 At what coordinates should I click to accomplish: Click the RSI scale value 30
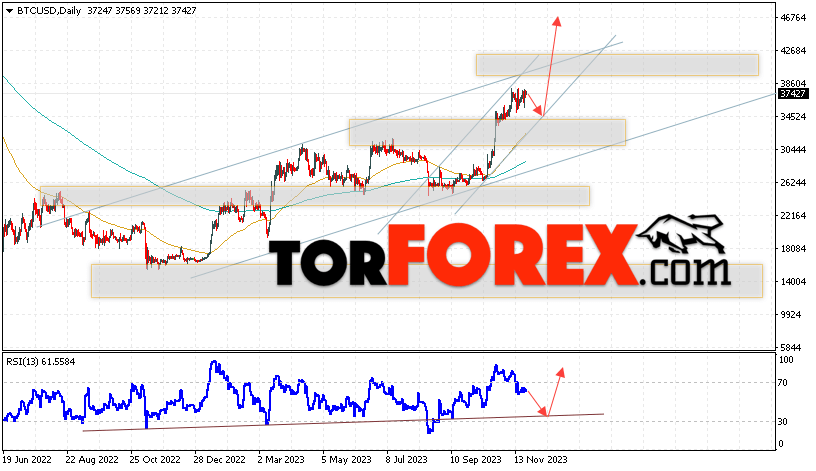782,422
